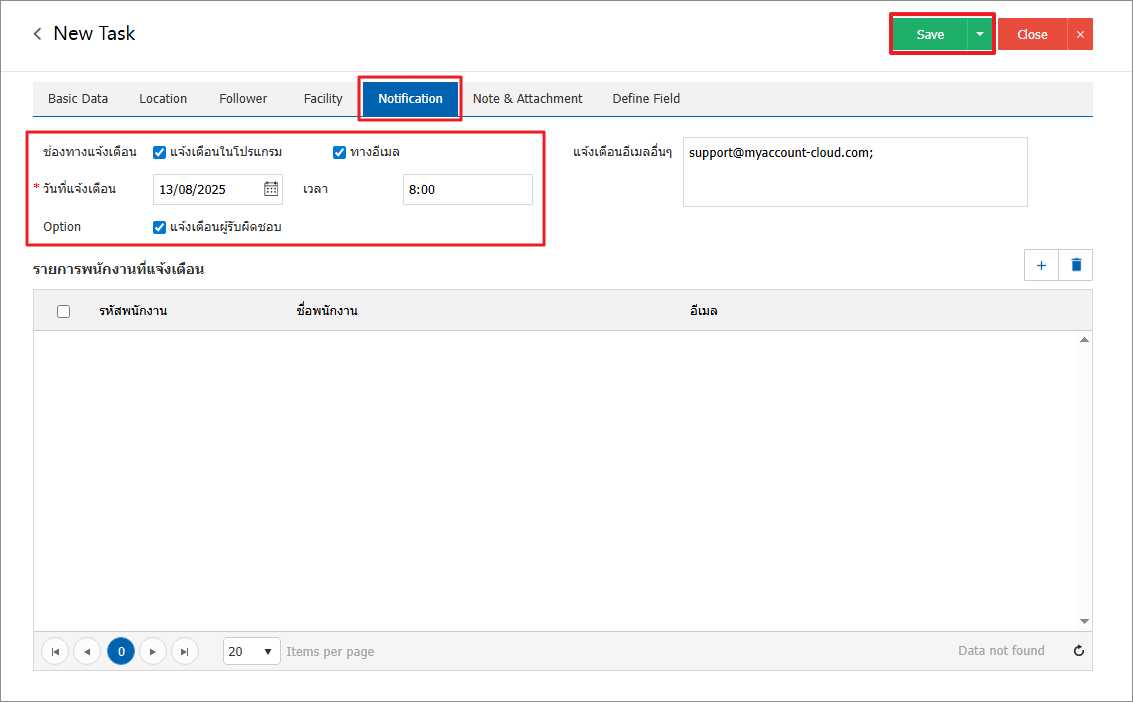The height and width of the screenshot is (702, 1133).
Task: Click the back arrow beside New Task
Action: click(38, 34)
